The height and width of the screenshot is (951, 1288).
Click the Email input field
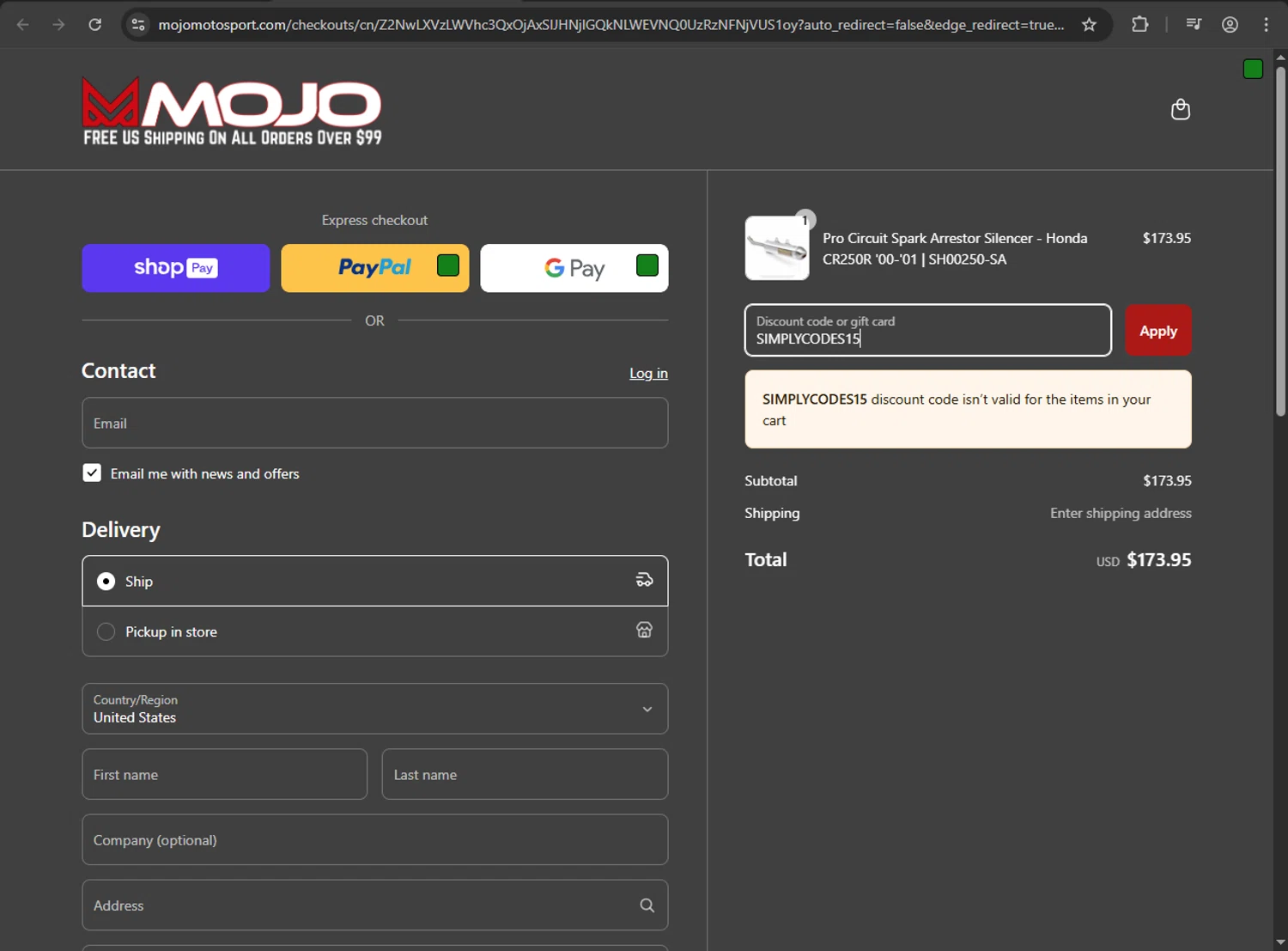(x=375, y=423)
